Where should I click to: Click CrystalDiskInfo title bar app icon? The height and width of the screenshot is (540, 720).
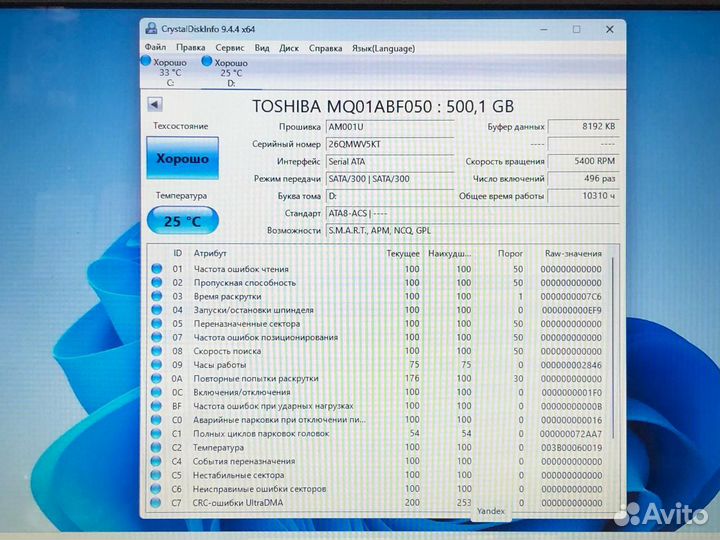(151, 28)
